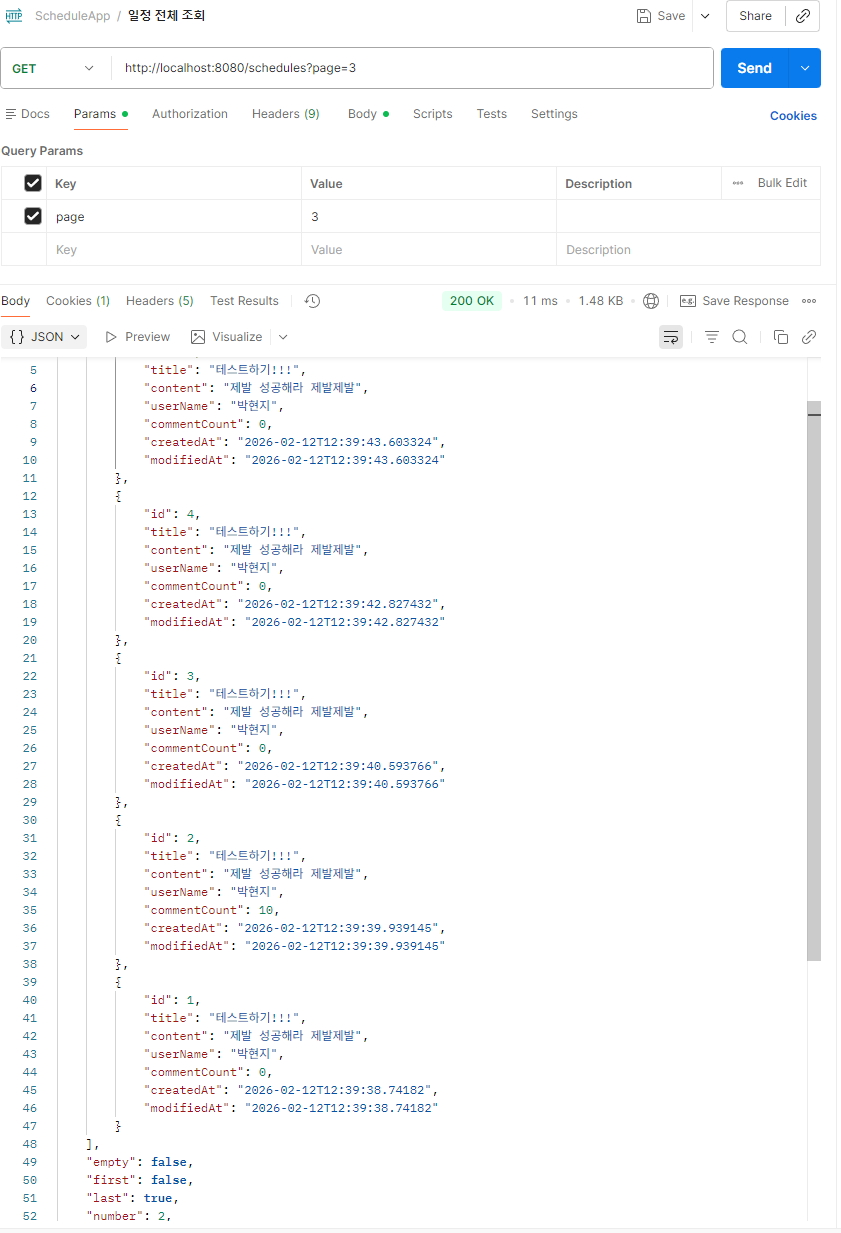Expand the Send button options arrow

click(805, 68)
